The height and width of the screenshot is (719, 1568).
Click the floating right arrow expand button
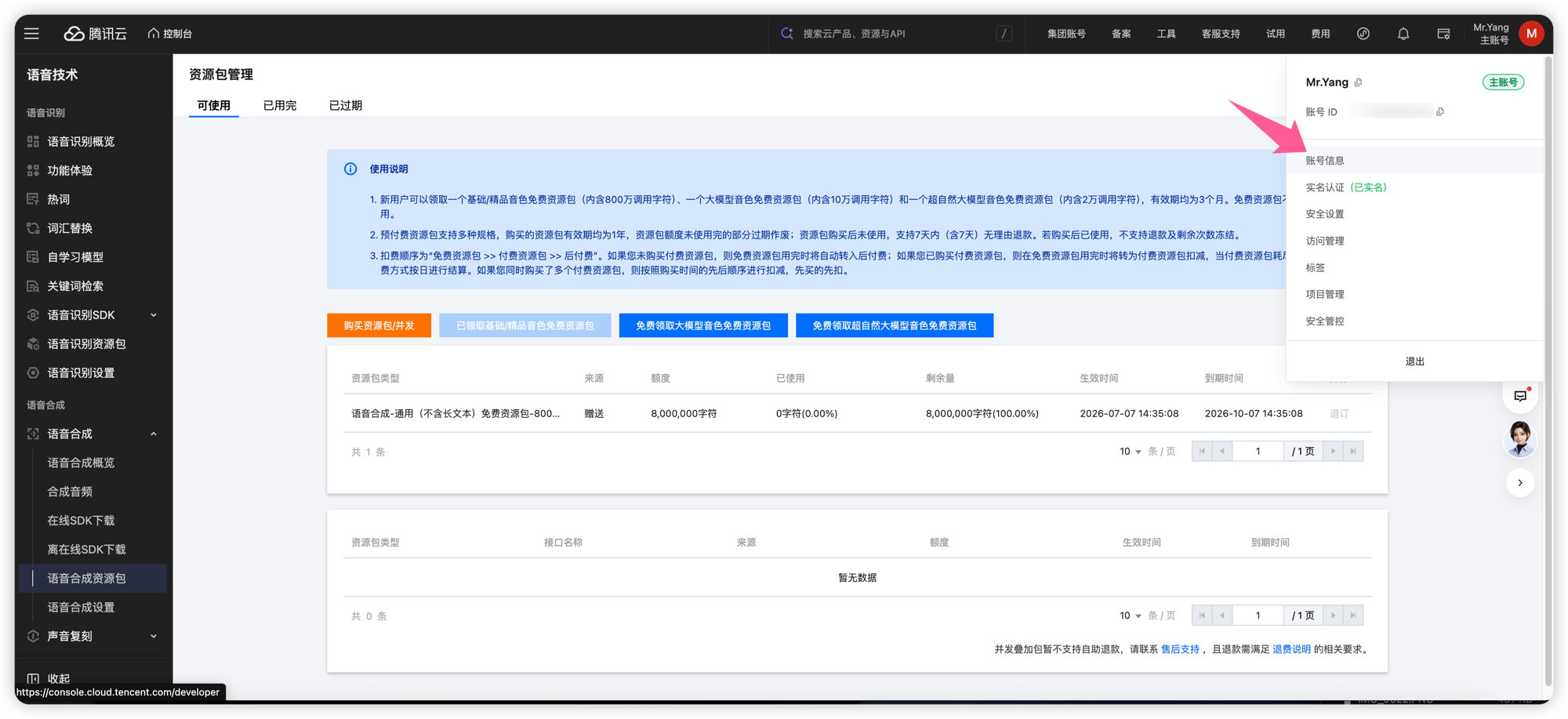click(x=1520, y=483)
